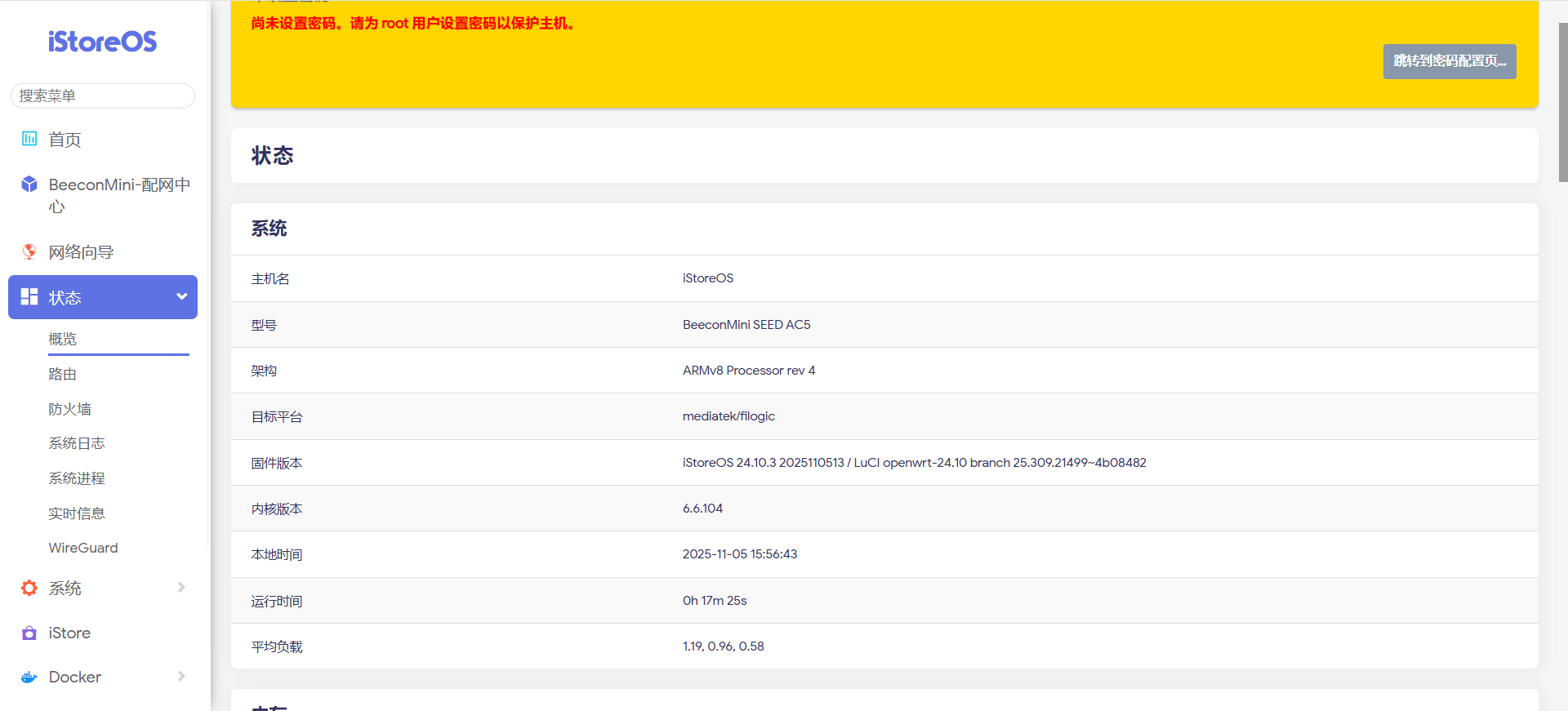Click the iStore shopping bag icon

click(29, 633)
